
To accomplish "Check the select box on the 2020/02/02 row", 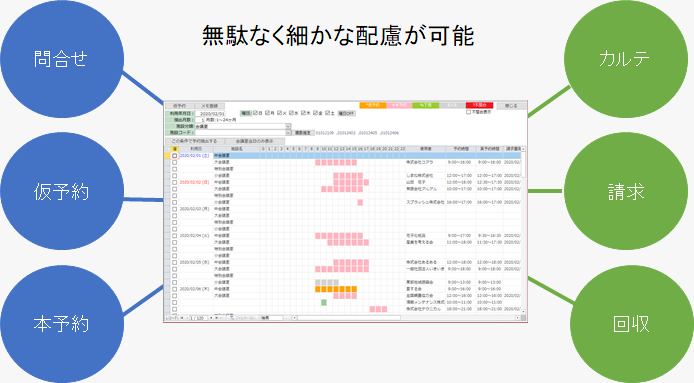I will (174, 182).
